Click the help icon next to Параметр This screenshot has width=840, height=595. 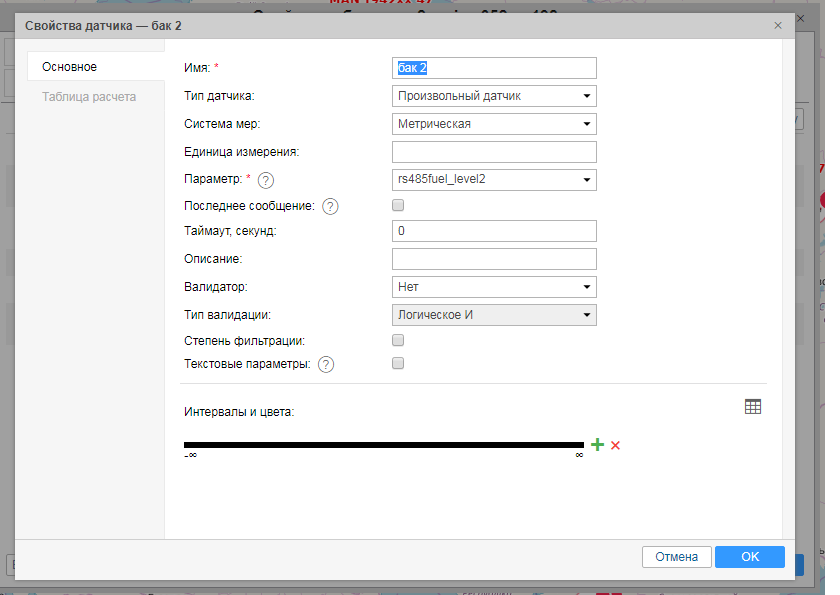pyautogui.click(x=266, y=180)
